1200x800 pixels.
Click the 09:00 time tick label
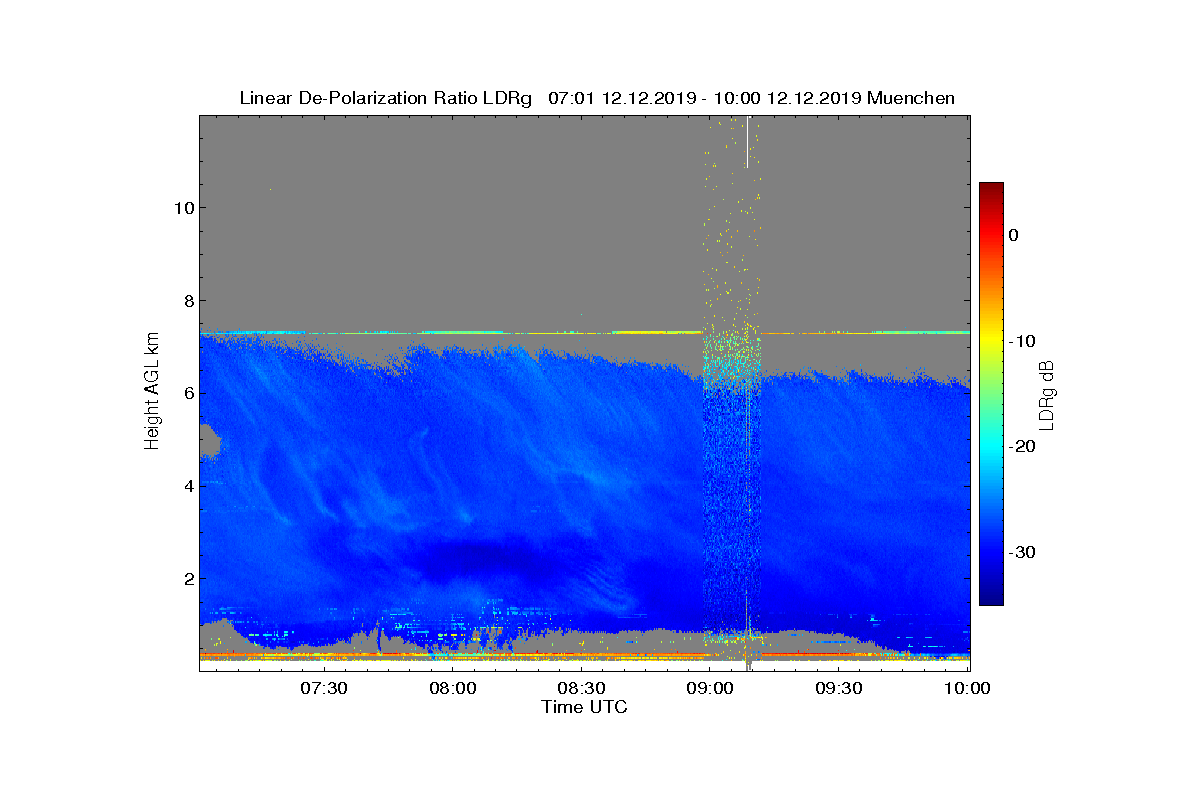[710, 688]
